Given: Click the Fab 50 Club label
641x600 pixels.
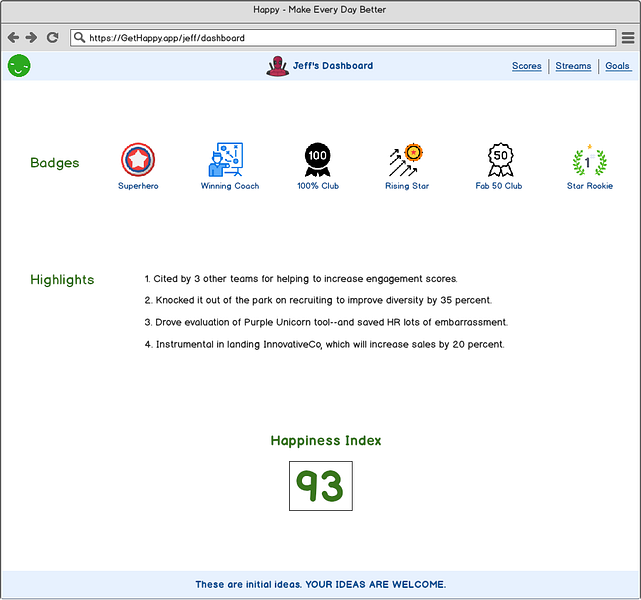Looking at the screenshot, I should click(x=499, y=186).
